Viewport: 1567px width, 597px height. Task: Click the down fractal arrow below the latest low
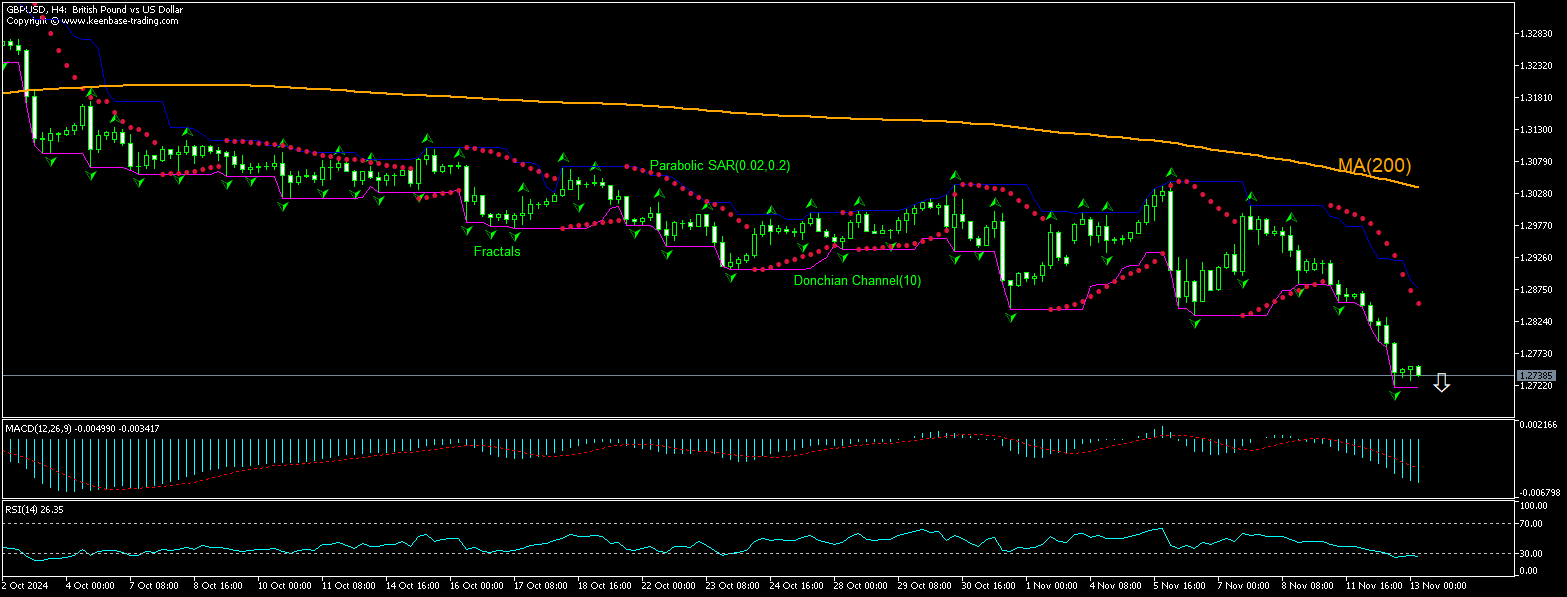(x=1396, y=396)
